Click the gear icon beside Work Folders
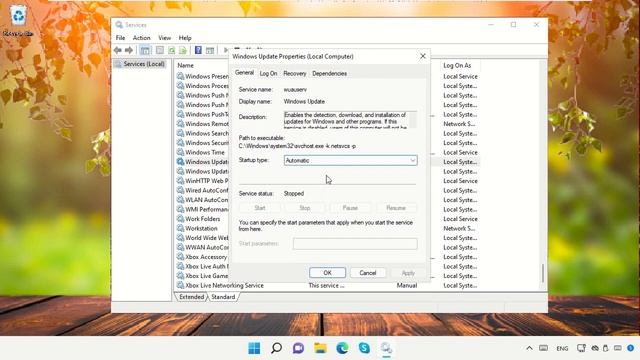Image resolution: width=640 pixels, height=360 pixels. coord(180,219)
